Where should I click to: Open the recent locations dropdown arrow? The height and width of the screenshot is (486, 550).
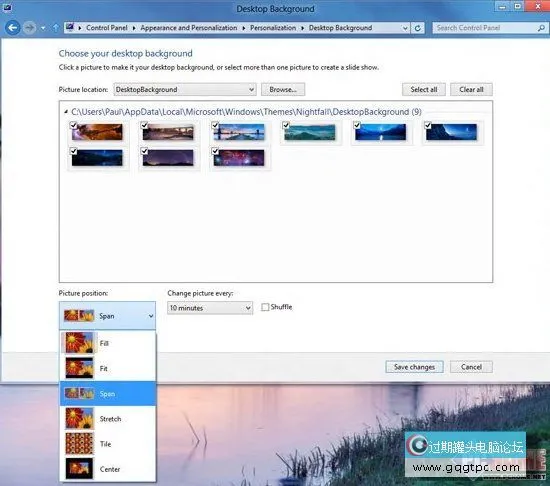[43, 28]
